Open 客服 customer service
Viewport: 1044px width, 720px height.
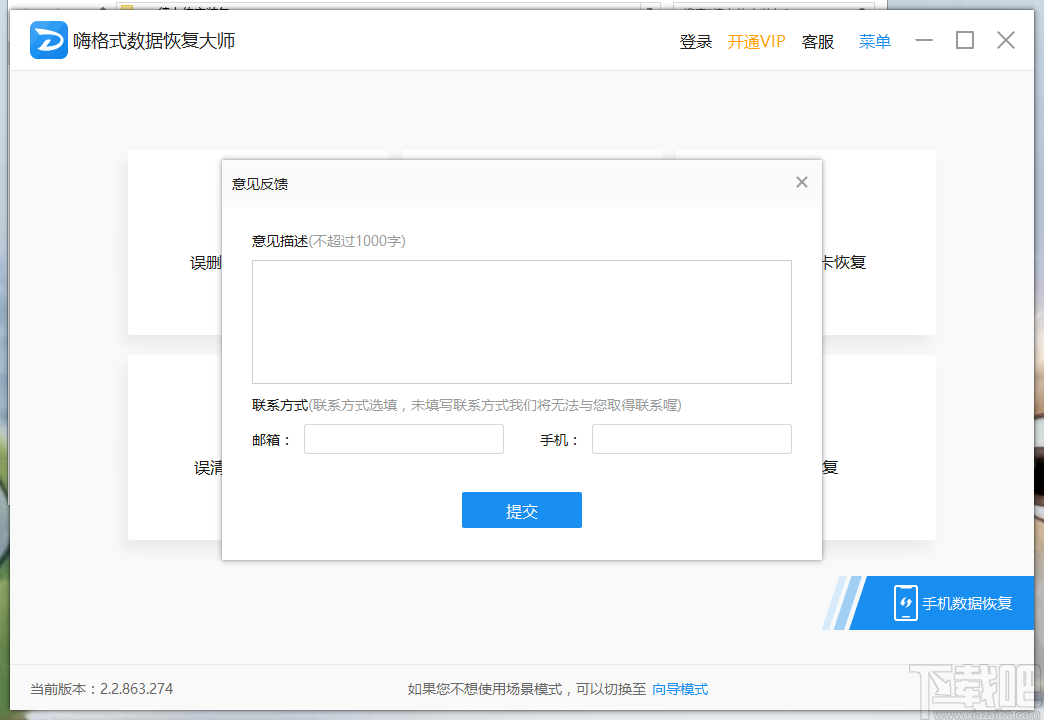click(x=818, y=41)
